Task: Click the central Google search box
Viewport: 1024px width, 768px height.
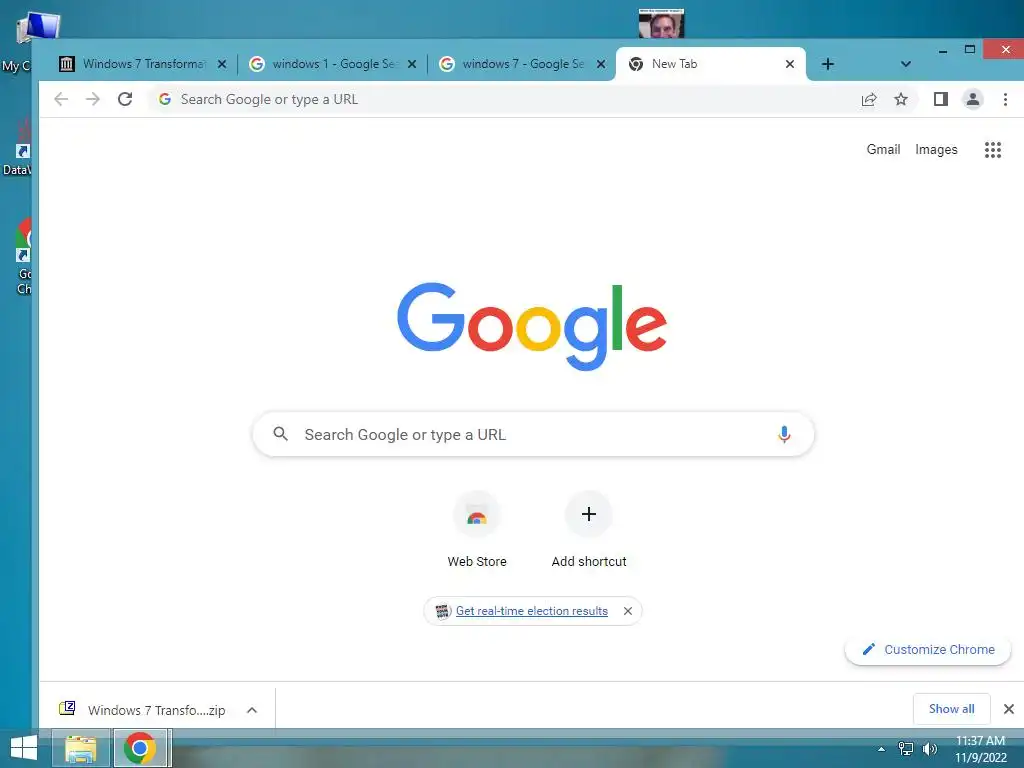Action: tap(533, 434)
